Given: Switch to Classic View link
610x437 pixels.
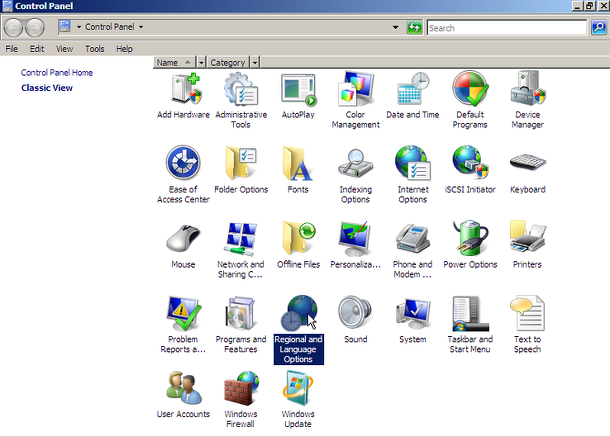Looking at the screenshot, I should pos(47,88).
